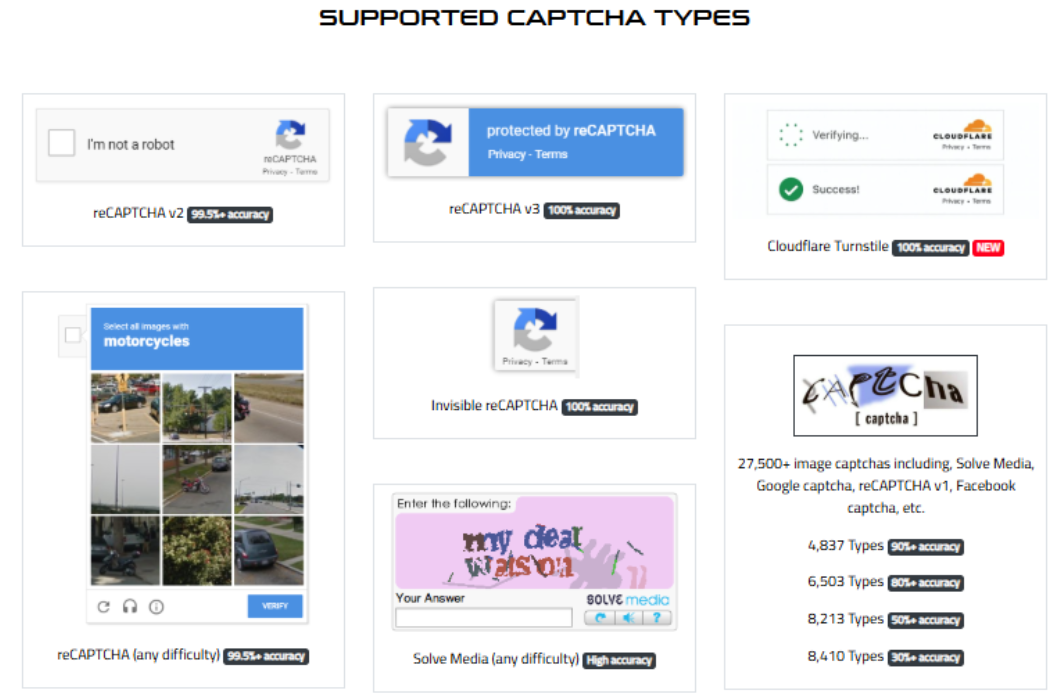The height and width of the screenshot is (700, 1062).
Task: Check the "I'm not a robot" checkbox
Action: pos(62,143)
